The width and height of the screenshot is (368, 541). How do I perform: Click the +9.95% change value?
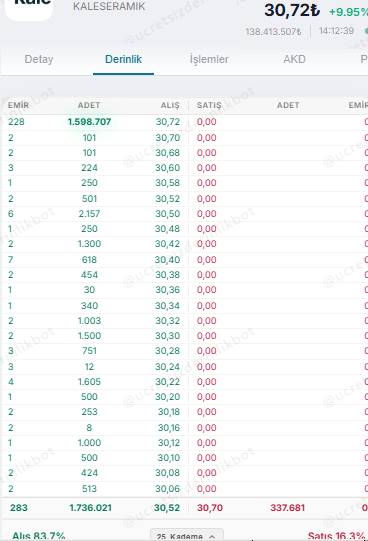[348, 12]
